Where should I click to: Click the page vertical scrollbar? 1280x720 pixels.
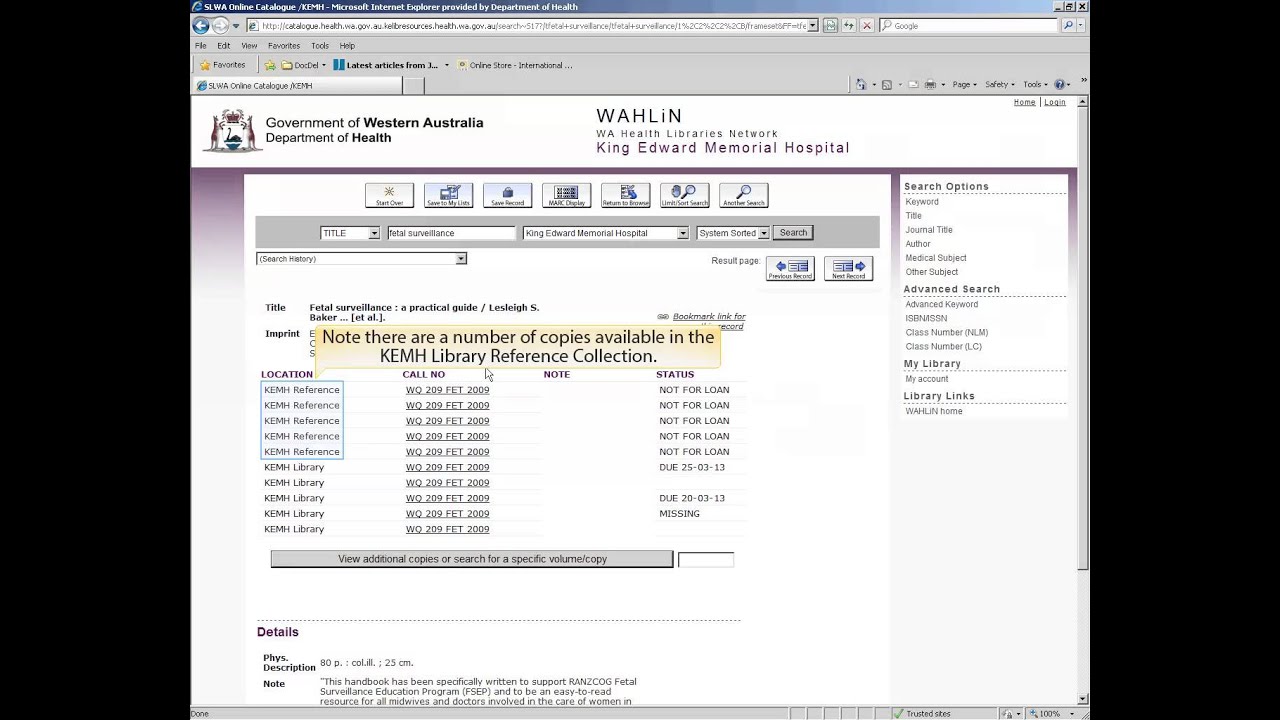point(1083,402)
